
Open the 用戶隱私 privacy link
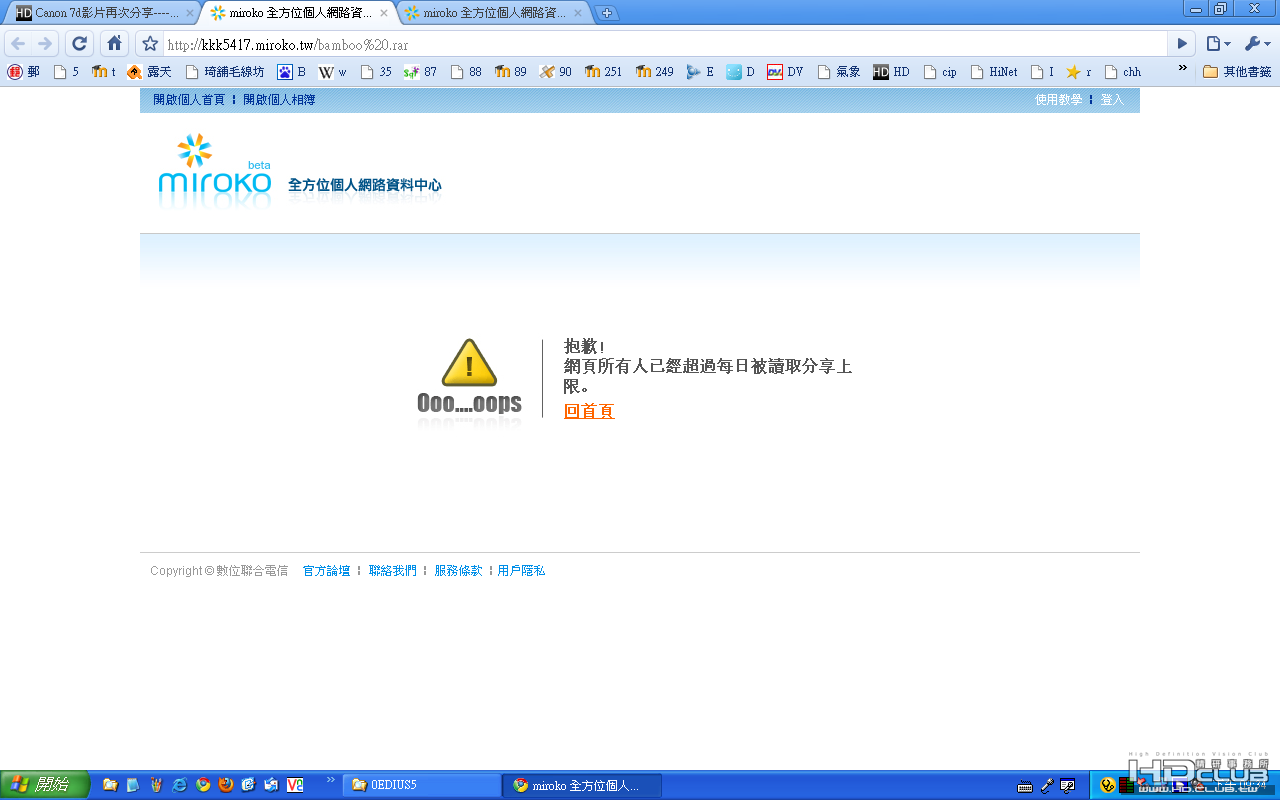(521, 571)
